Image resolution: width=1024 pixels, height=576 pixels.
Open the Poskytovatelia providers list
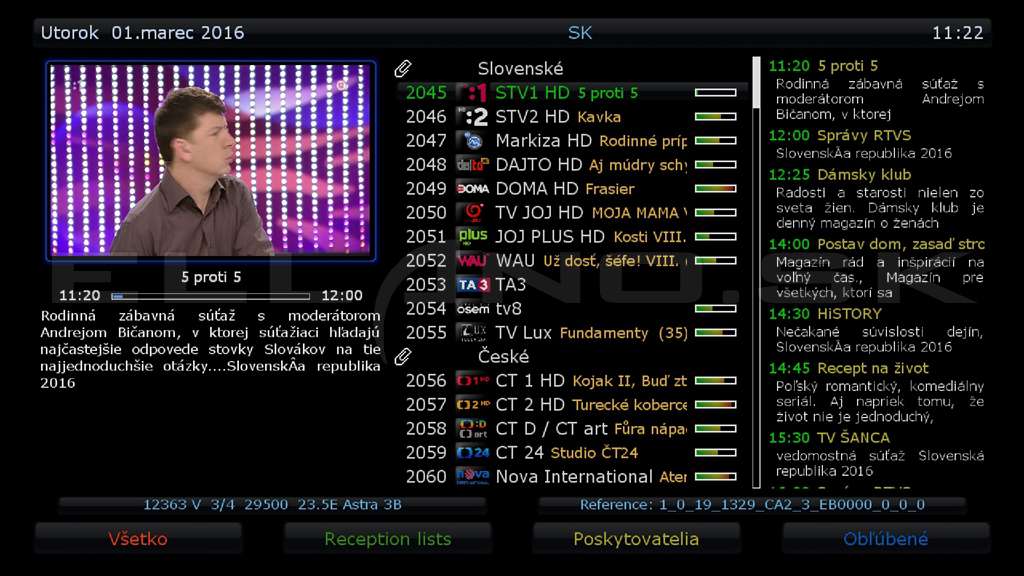click(x=636, y=539)
